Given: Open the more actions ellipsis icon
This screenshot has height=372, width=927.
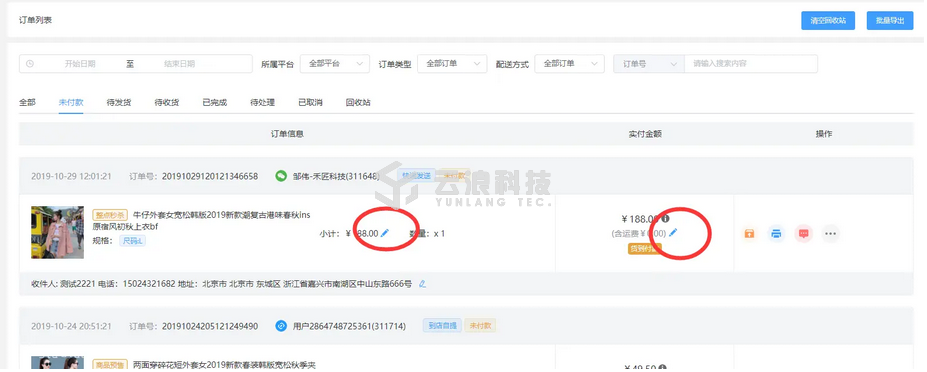Looking at the screenshot, I should [831, 234].
